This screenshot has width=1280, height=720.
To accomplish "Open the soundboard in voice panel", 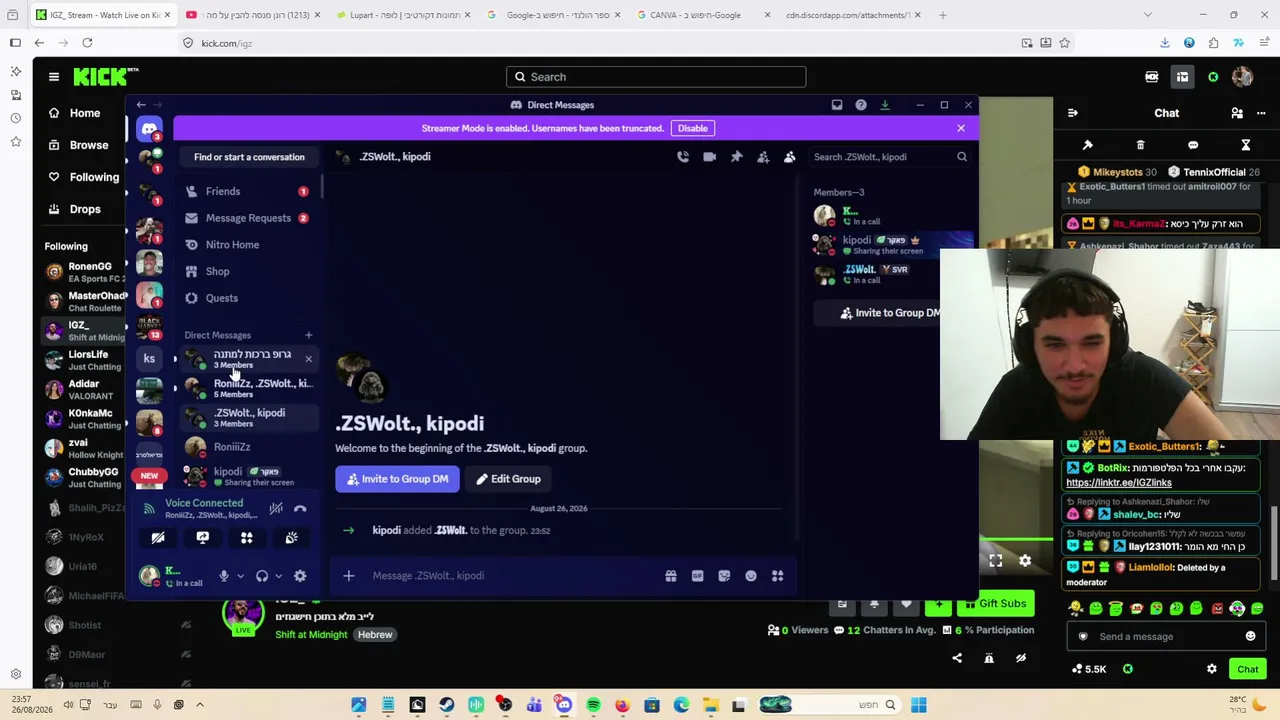I will pyautogui.click(x=291, y=538).
